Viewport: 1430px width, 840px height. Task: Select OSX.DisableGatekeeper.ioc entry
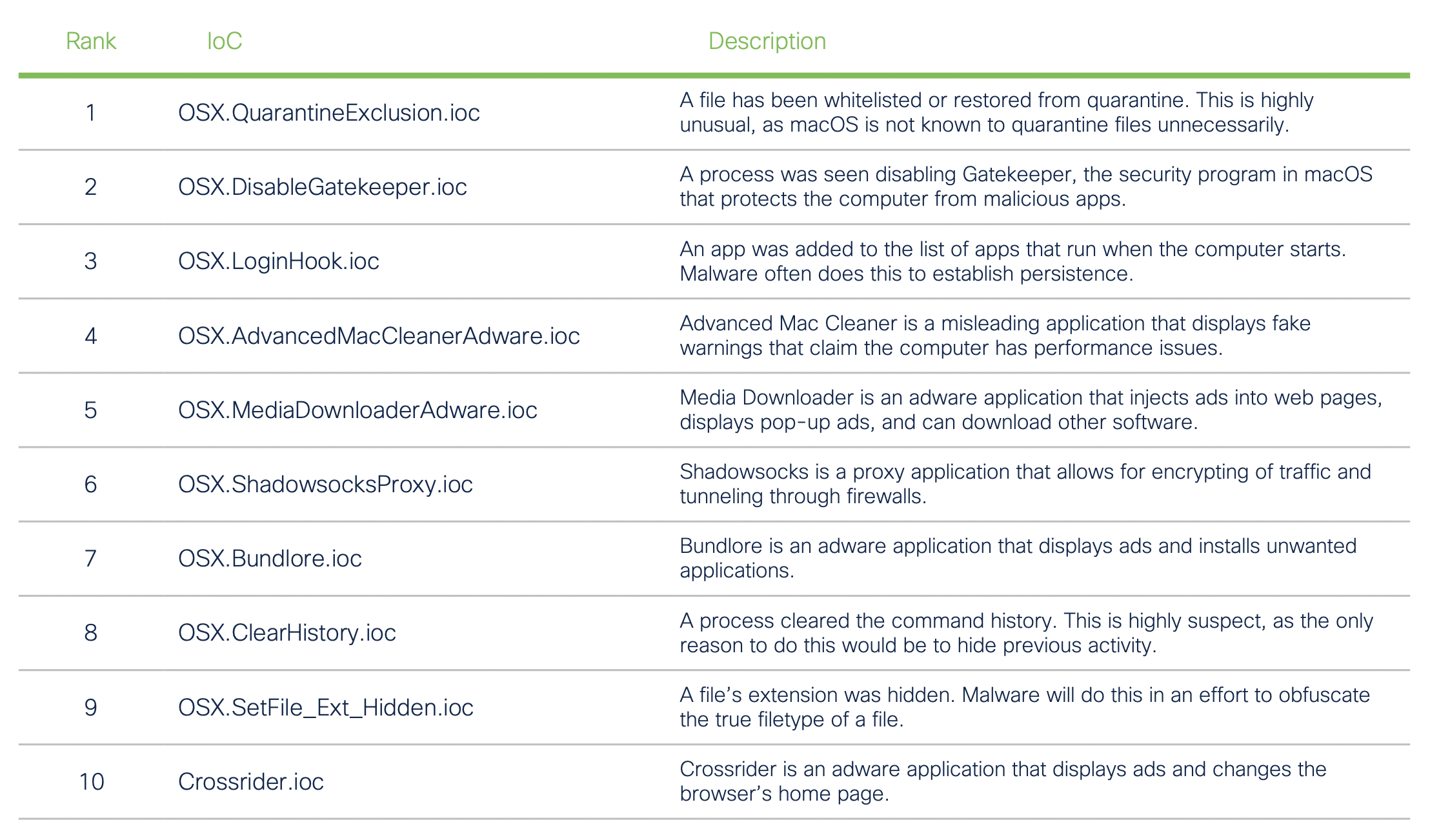coord(322,187)
